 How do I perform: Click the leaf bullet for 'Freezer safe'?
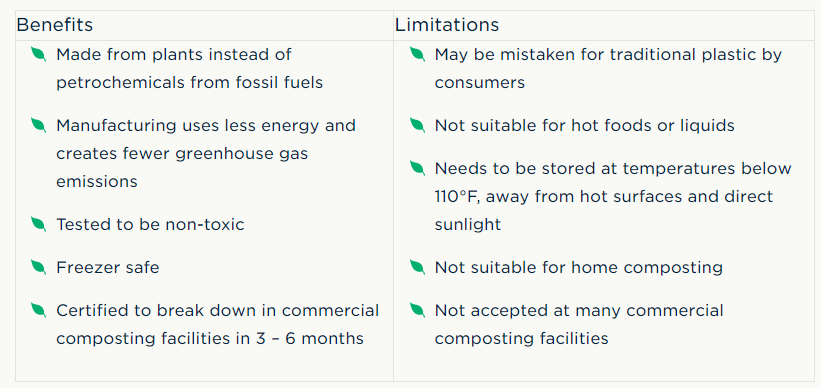point(38,267)
